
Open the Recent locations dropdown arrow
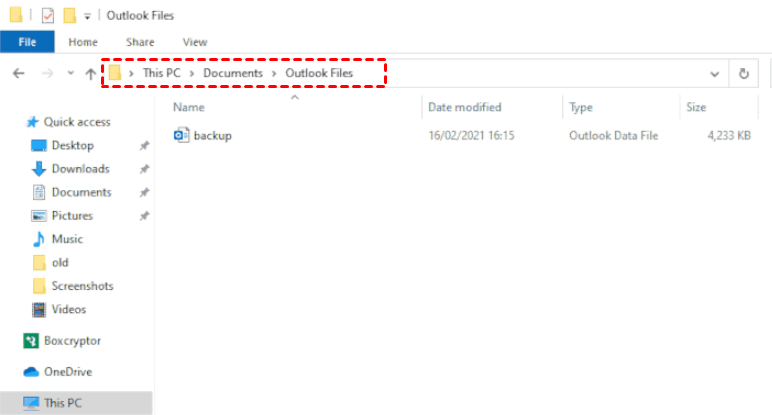pos(70,73)
